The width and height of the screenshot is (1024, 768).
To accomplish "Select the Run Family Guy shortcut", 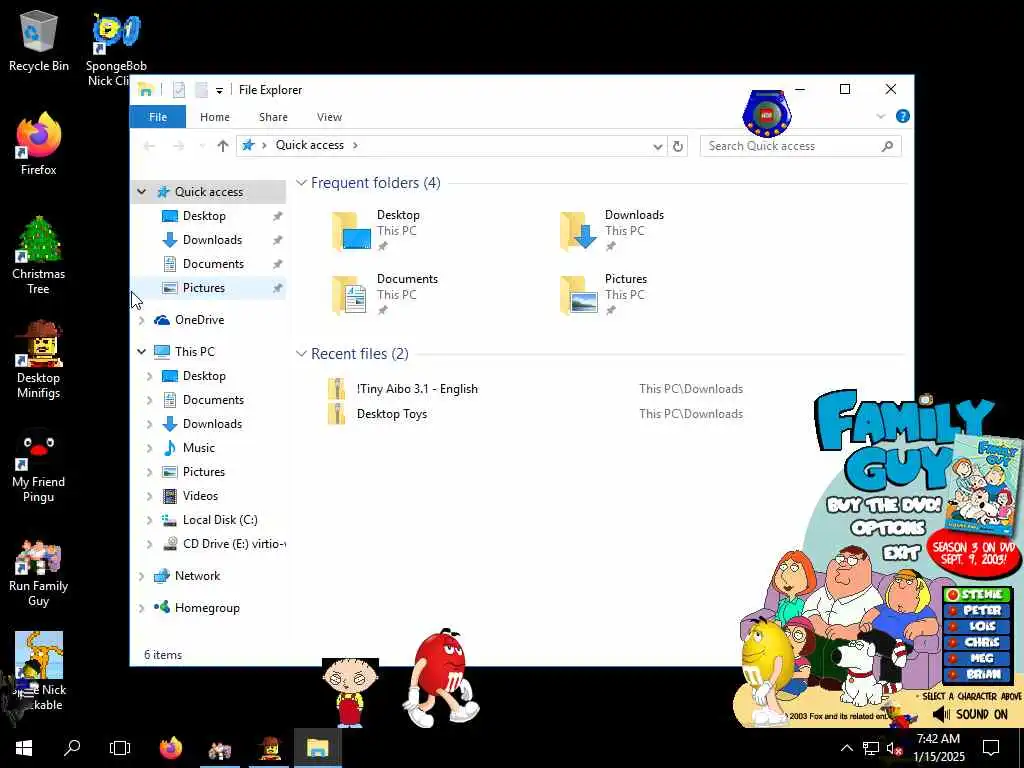I will click(39, 572).
